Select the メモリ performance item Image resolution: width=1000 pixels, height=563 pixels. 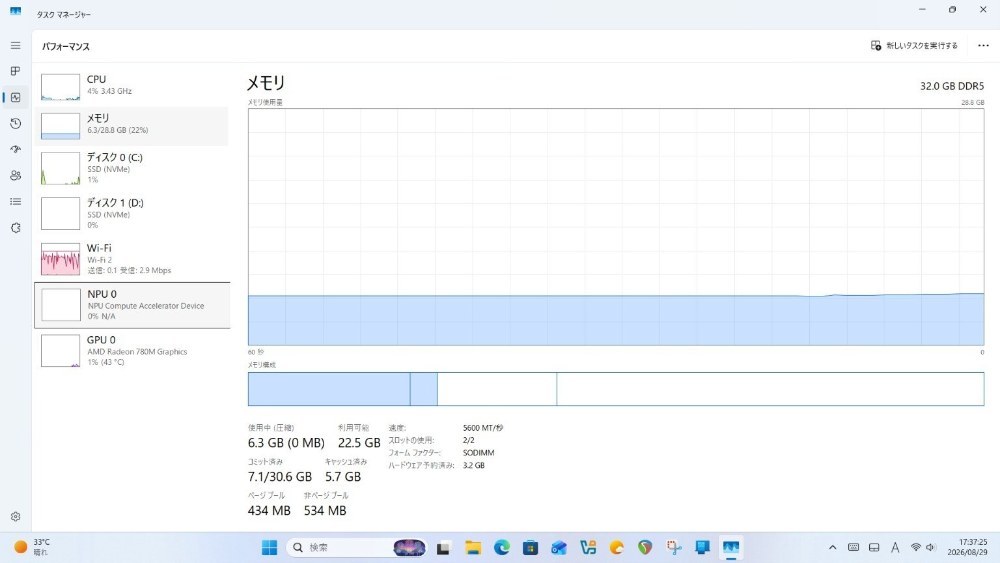pyautogui.click(x=132, y=126)
